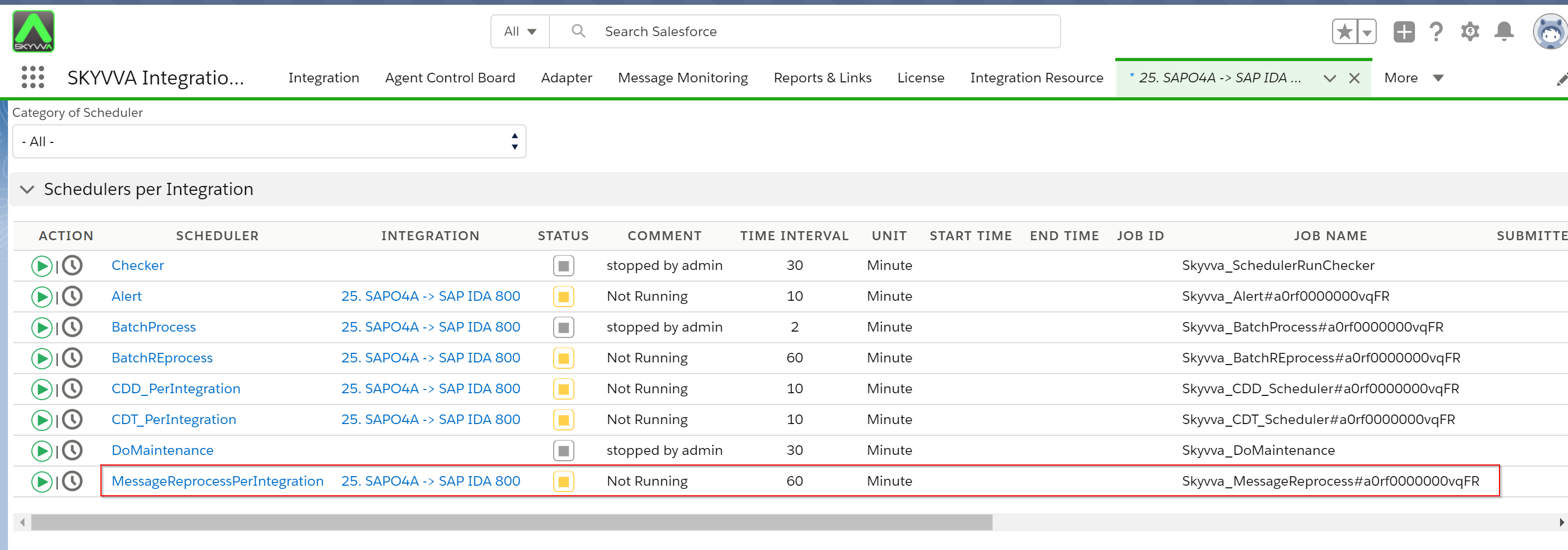
Task: Open the Salesforce App Launcher grid
Action: tap(33, 78)
